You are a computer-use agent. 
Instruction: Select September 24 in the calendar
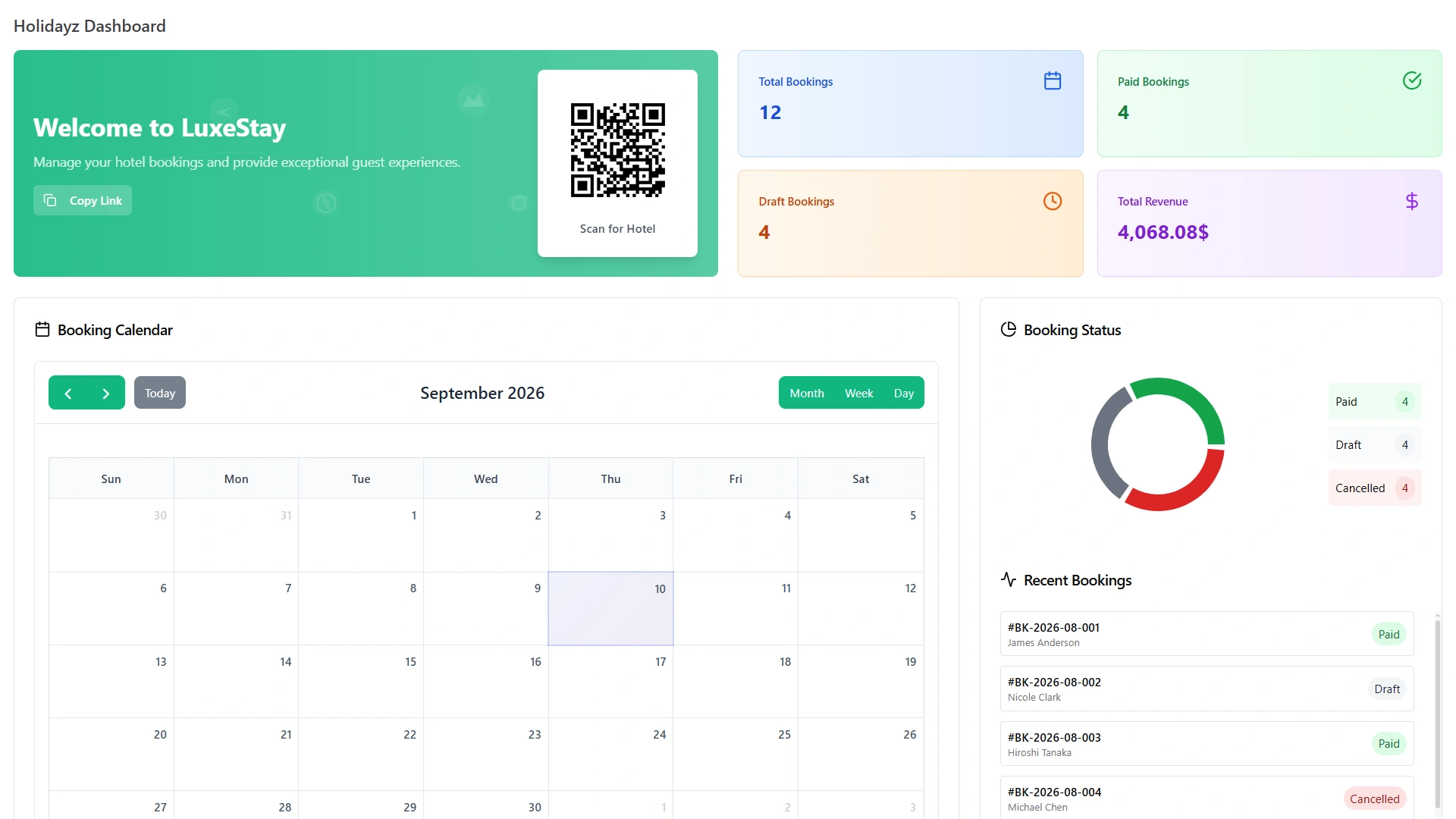[x=610, y=755]
